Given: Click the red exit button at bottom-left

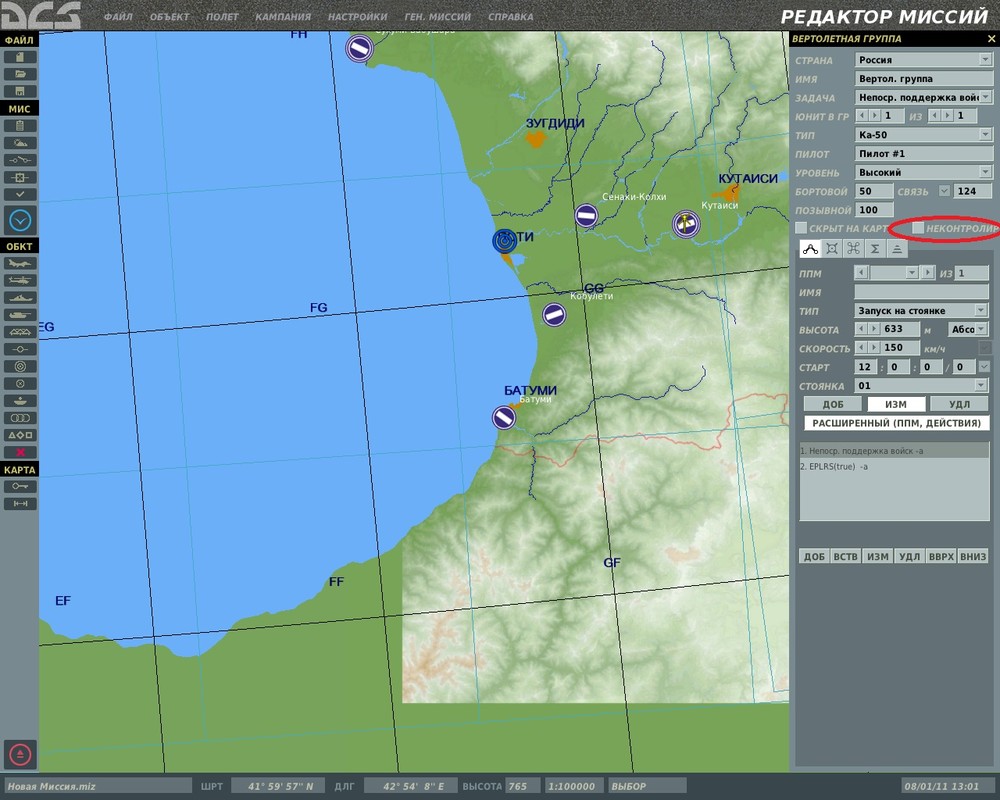Looking at the screenshot, I should [20, 754].
